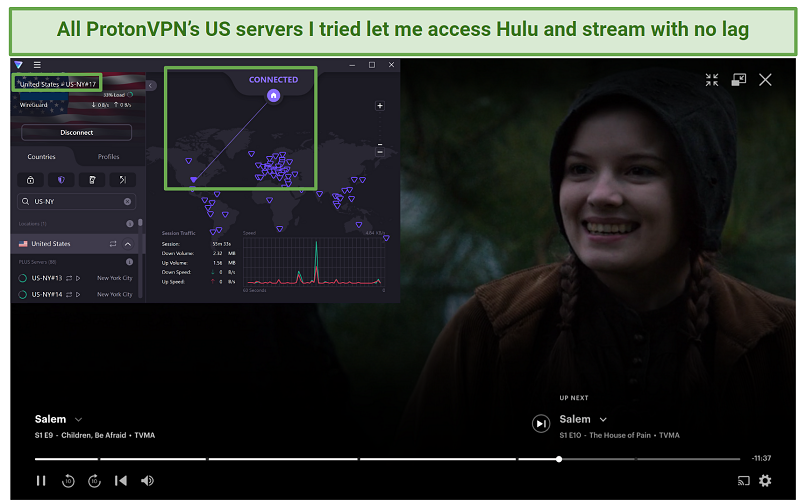This screenshot has height=504, width=806.
Task: Switch to the Countries tab
Action: (x=41, y=156)
